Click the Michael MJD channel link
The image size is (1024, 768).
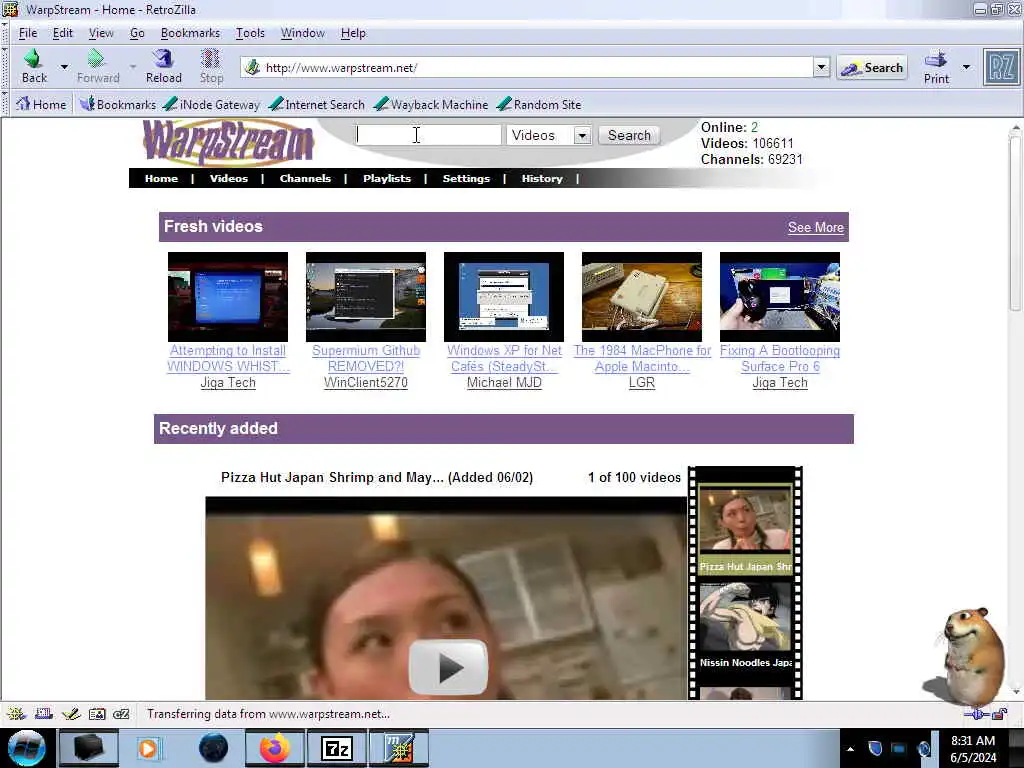504,383
